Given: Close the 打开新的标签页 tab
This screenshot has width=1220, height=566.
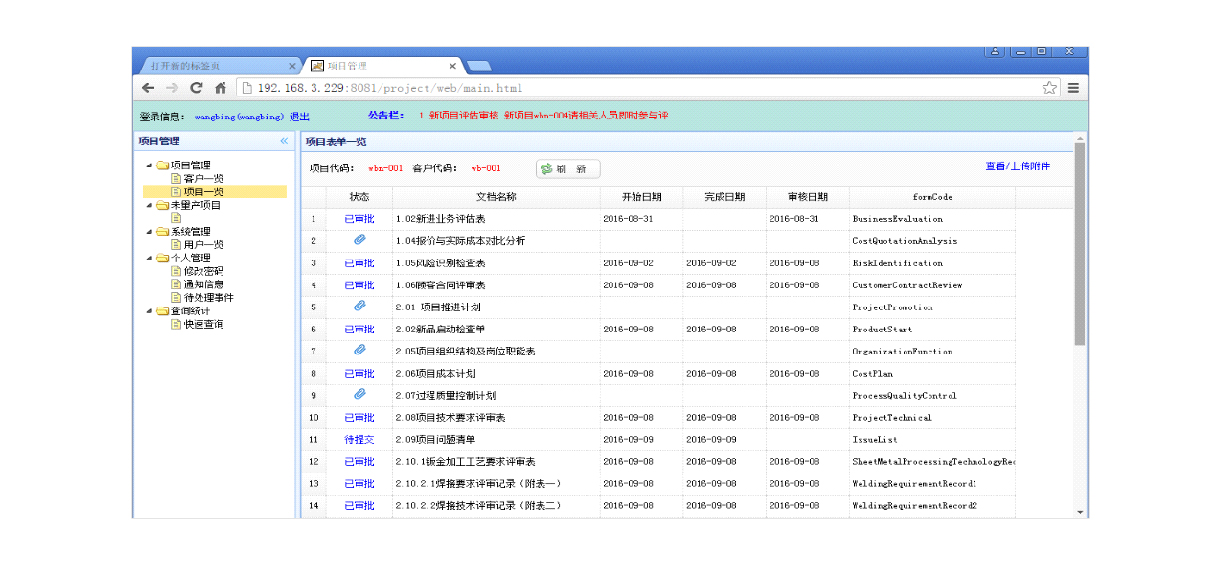Looking at the screenshot, I should [292, 66].
